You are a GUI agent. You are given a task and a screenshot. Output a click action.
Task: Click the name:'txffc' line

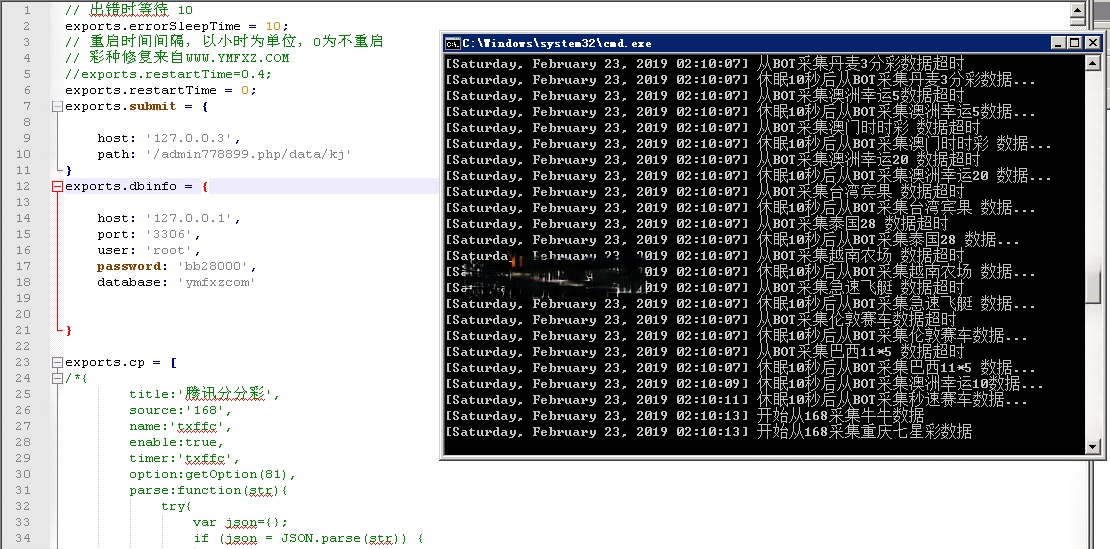(180, 427)
